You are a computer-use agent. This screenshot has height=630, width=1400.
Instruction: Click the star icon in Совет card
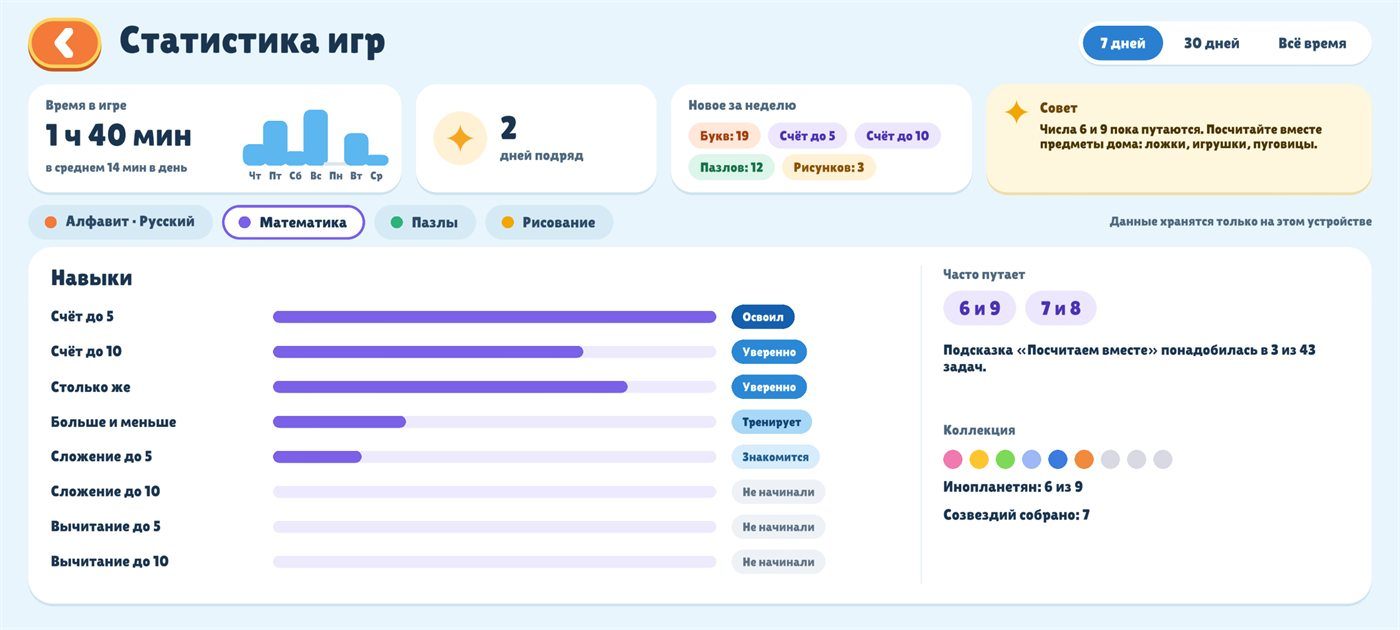[x=1016, y=112]
